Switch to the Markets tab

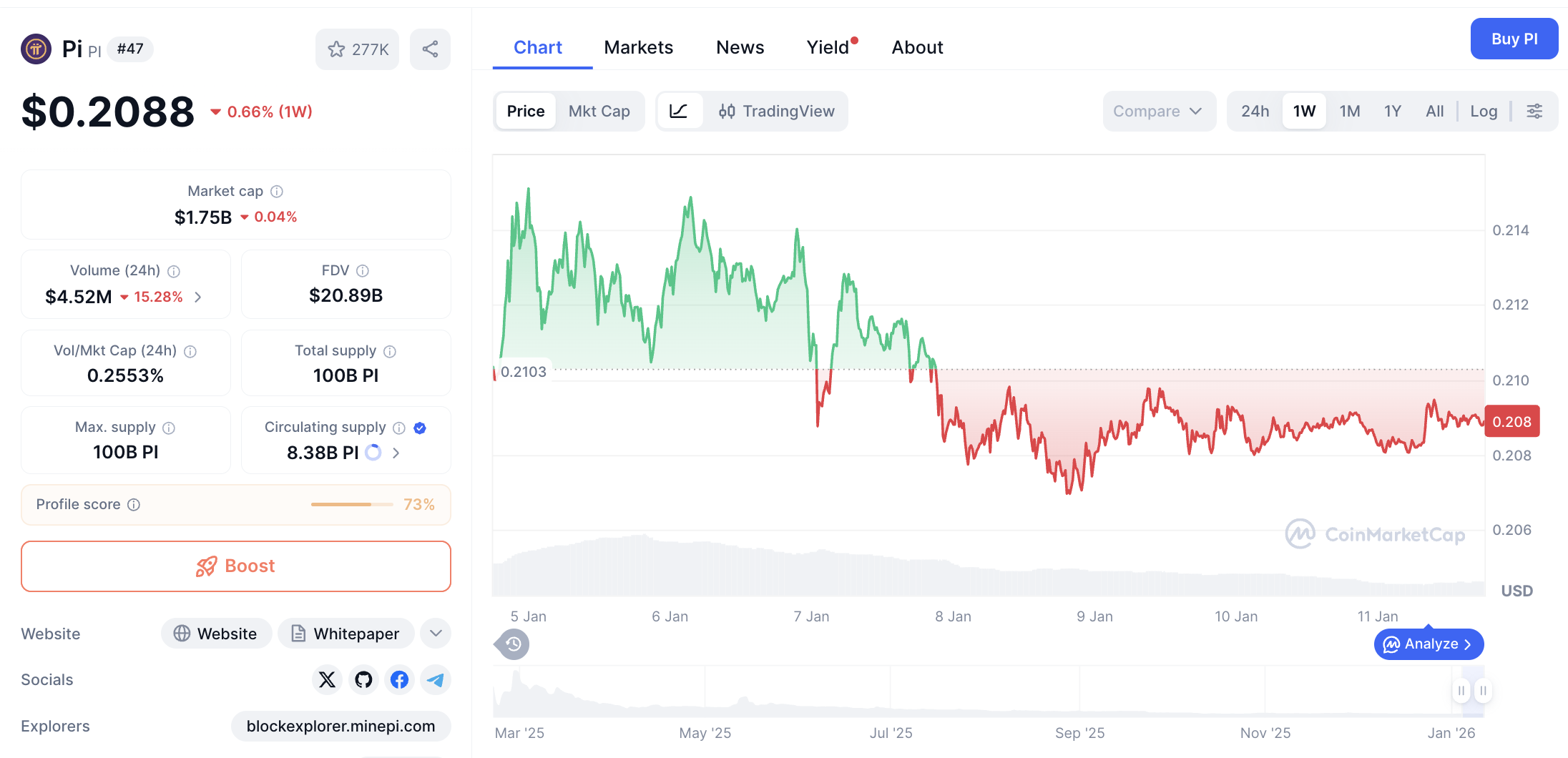639,46
